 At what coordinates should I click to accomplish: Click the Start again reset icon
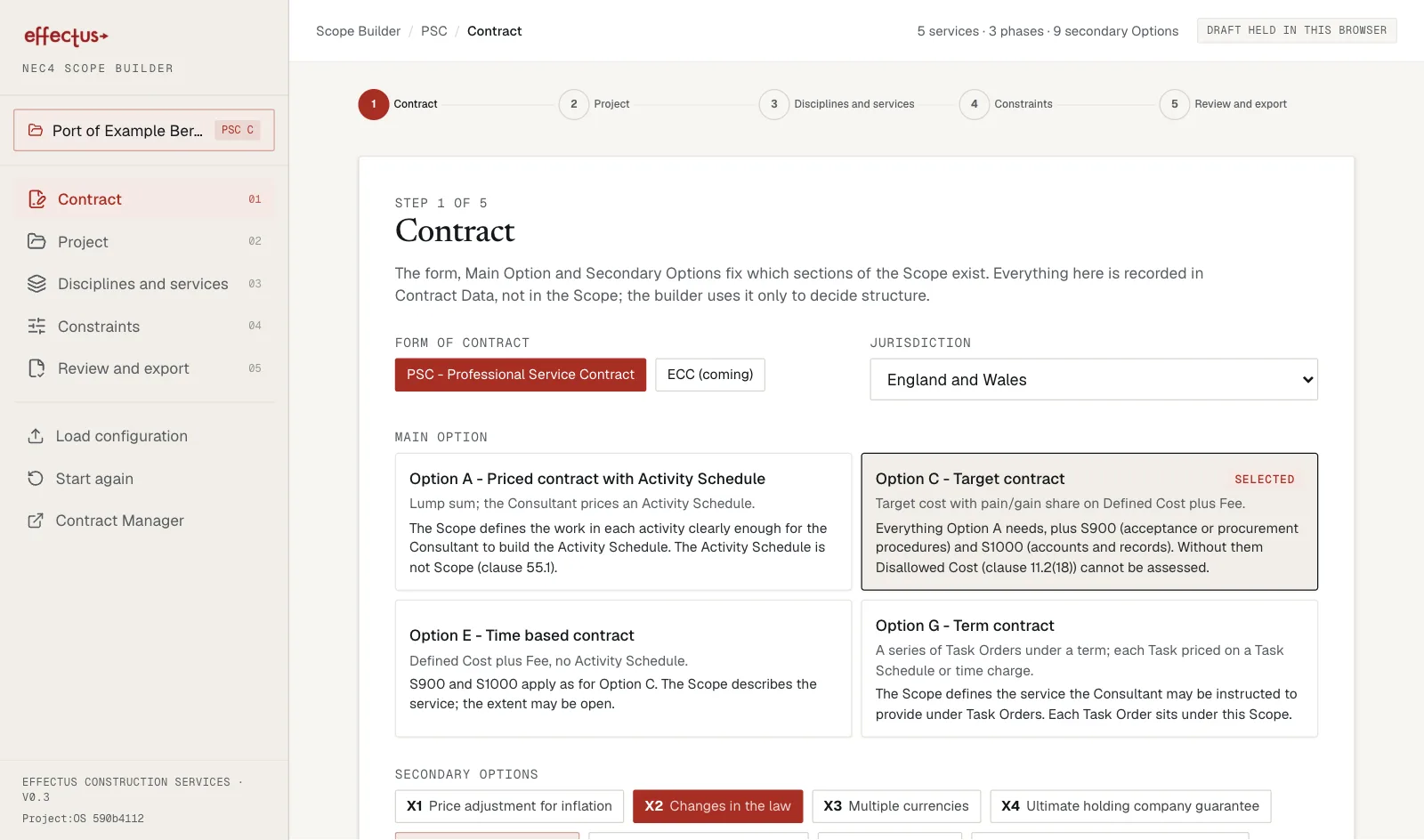(x=36, y=479)
